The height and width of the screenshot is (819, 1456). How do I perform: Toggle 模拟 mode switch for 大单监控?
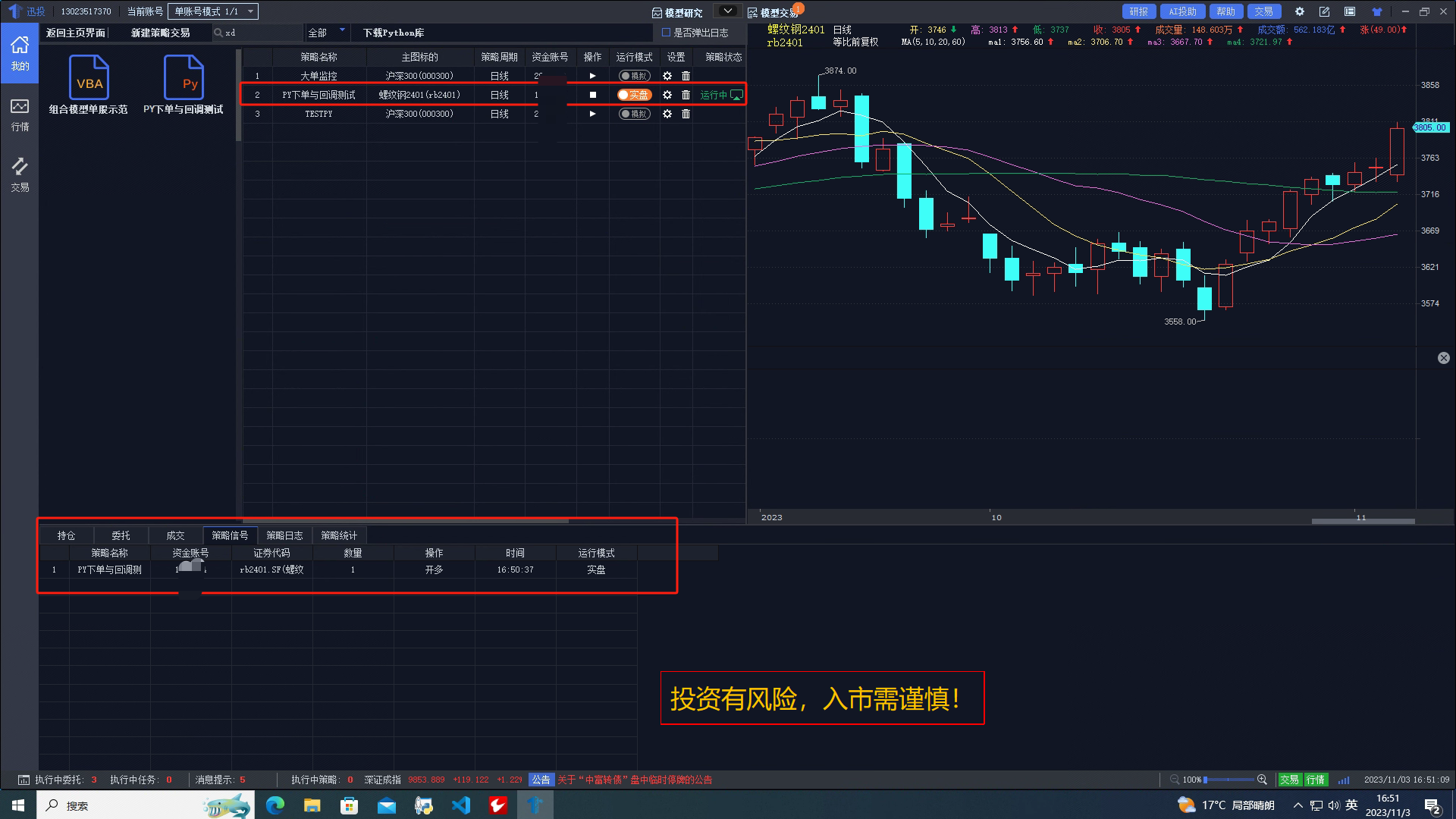coord(634,76)
